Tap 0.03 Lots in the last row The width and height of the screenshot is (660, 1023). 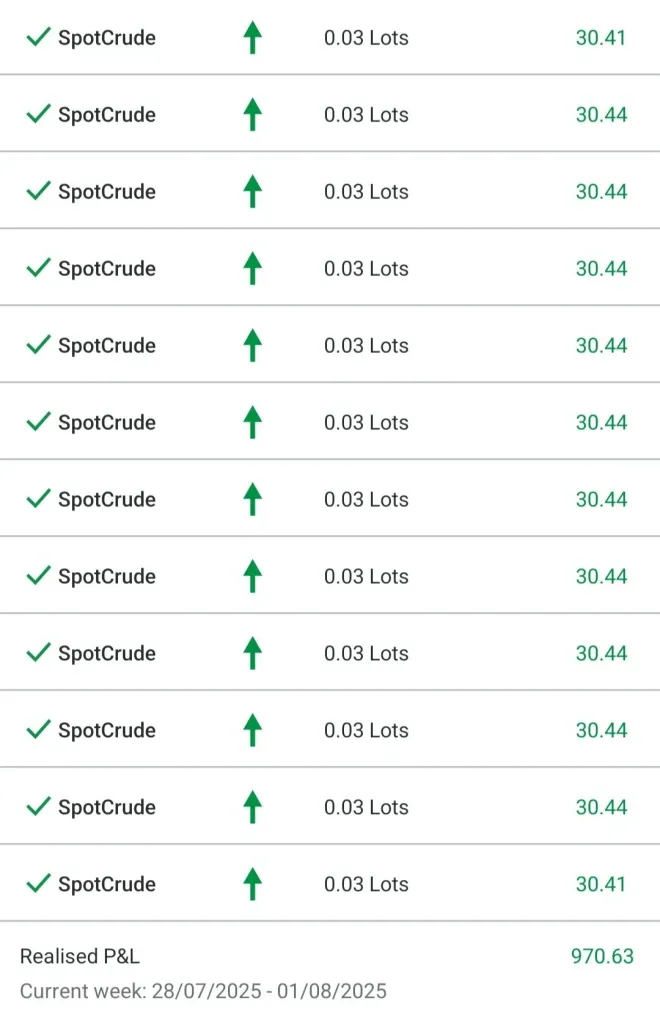pos(366,884)
